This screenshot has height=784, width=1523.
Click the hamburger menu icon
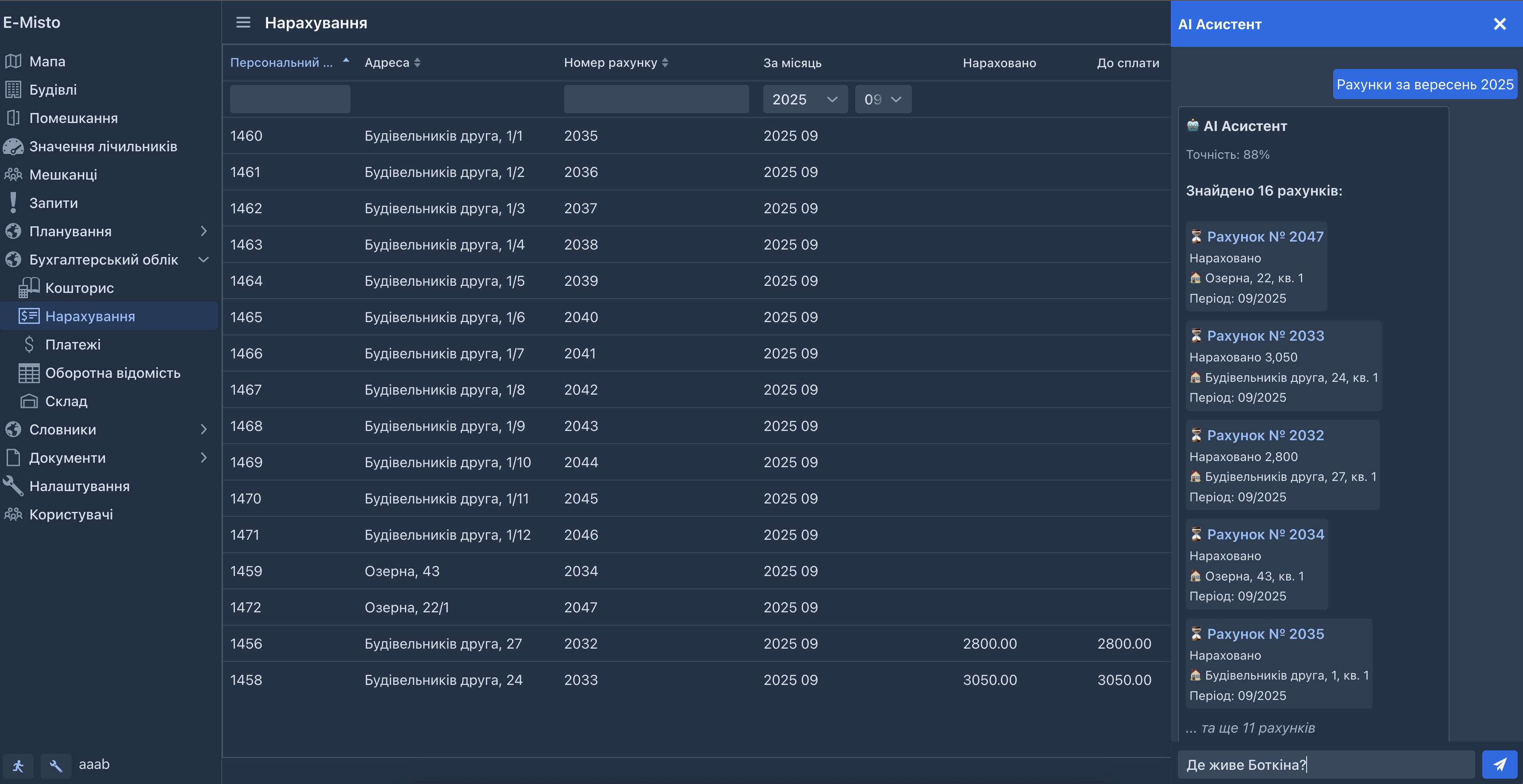(243, 23)
